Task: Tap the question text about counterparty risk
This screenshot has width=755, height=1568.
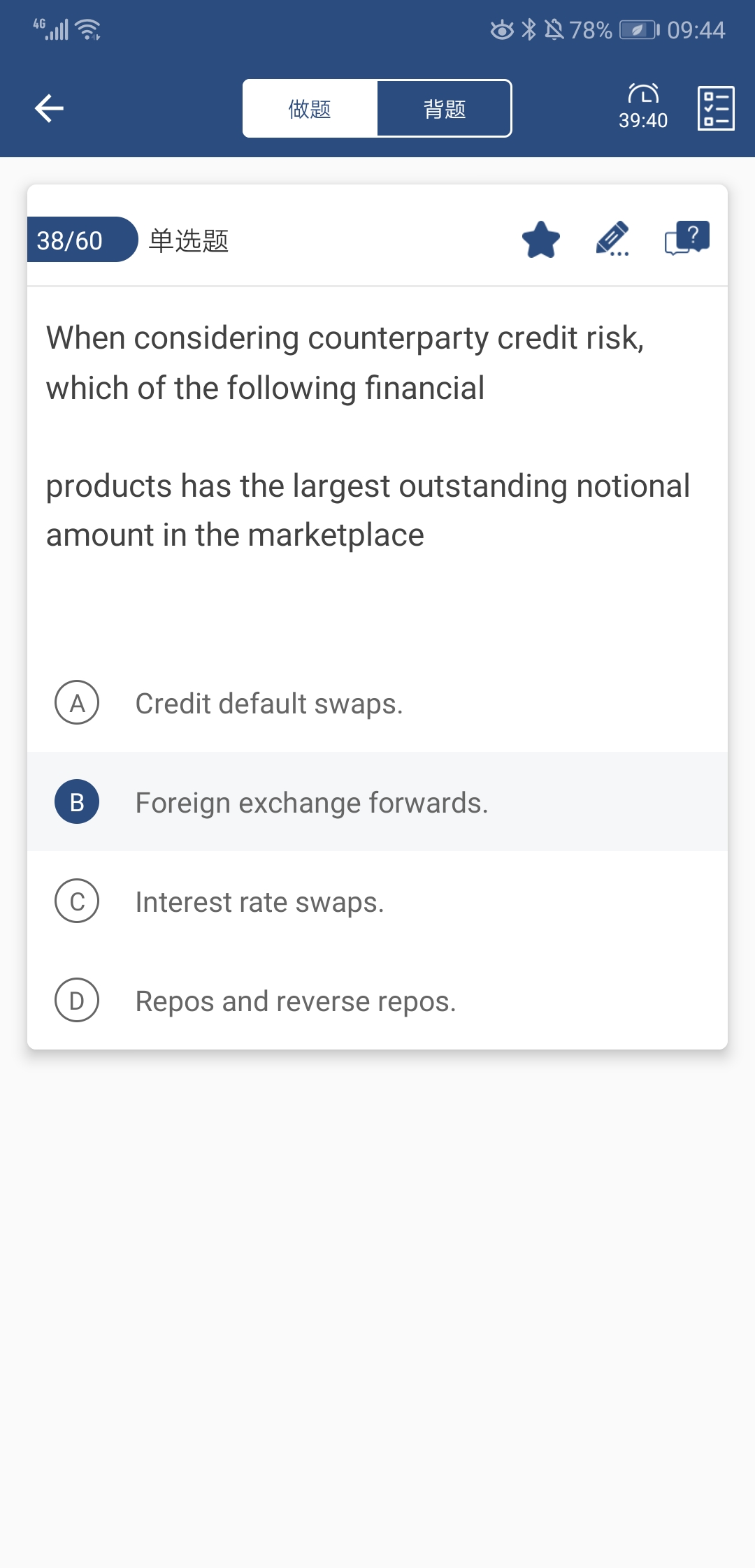Action: pos(368,436)
